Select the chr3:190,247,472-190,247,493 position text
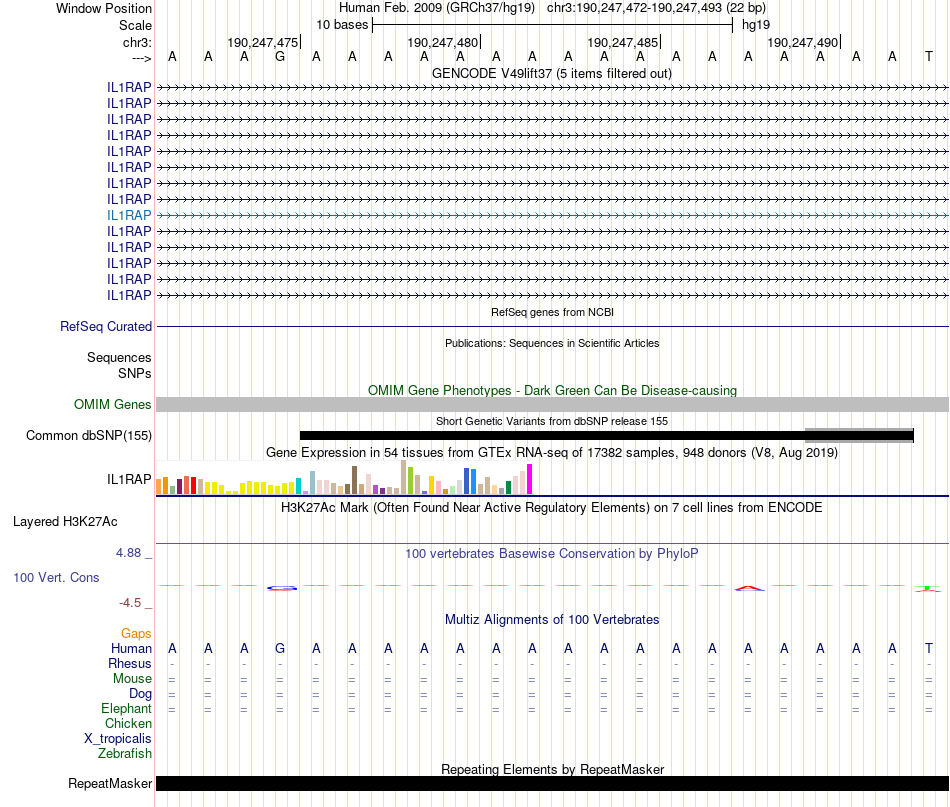Image resolution: width=950 pixels, height=807 pixels. 656,8
